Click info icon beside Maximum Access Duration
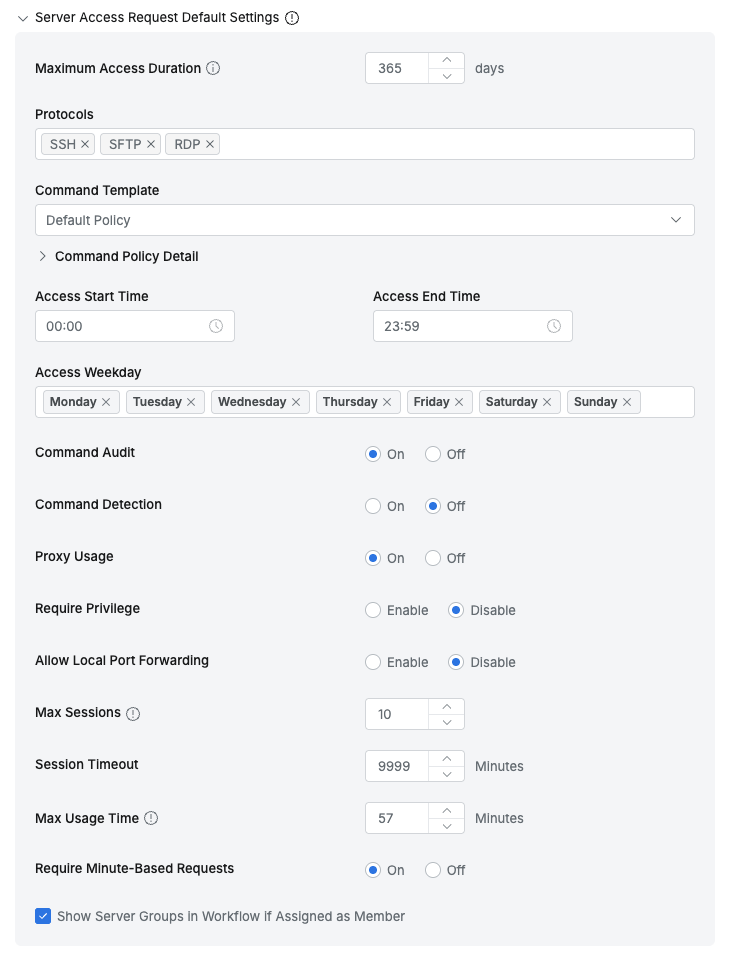Screen dimensions: 729x957 pos(213,69)
